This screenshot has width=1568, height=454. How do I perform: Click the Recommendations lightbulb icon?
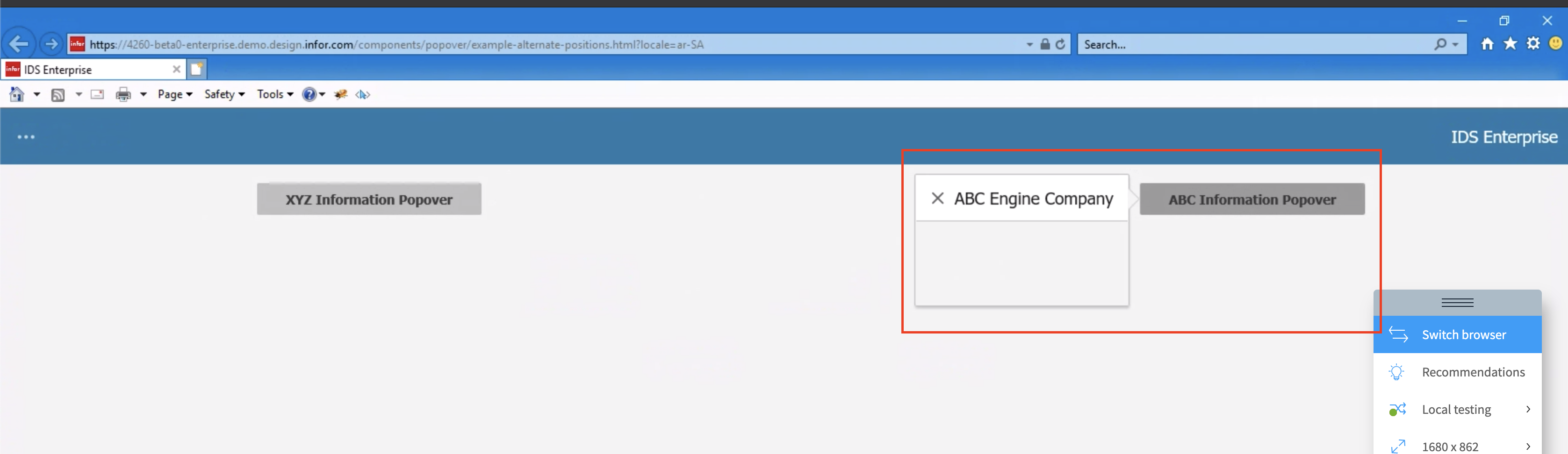1396,372
